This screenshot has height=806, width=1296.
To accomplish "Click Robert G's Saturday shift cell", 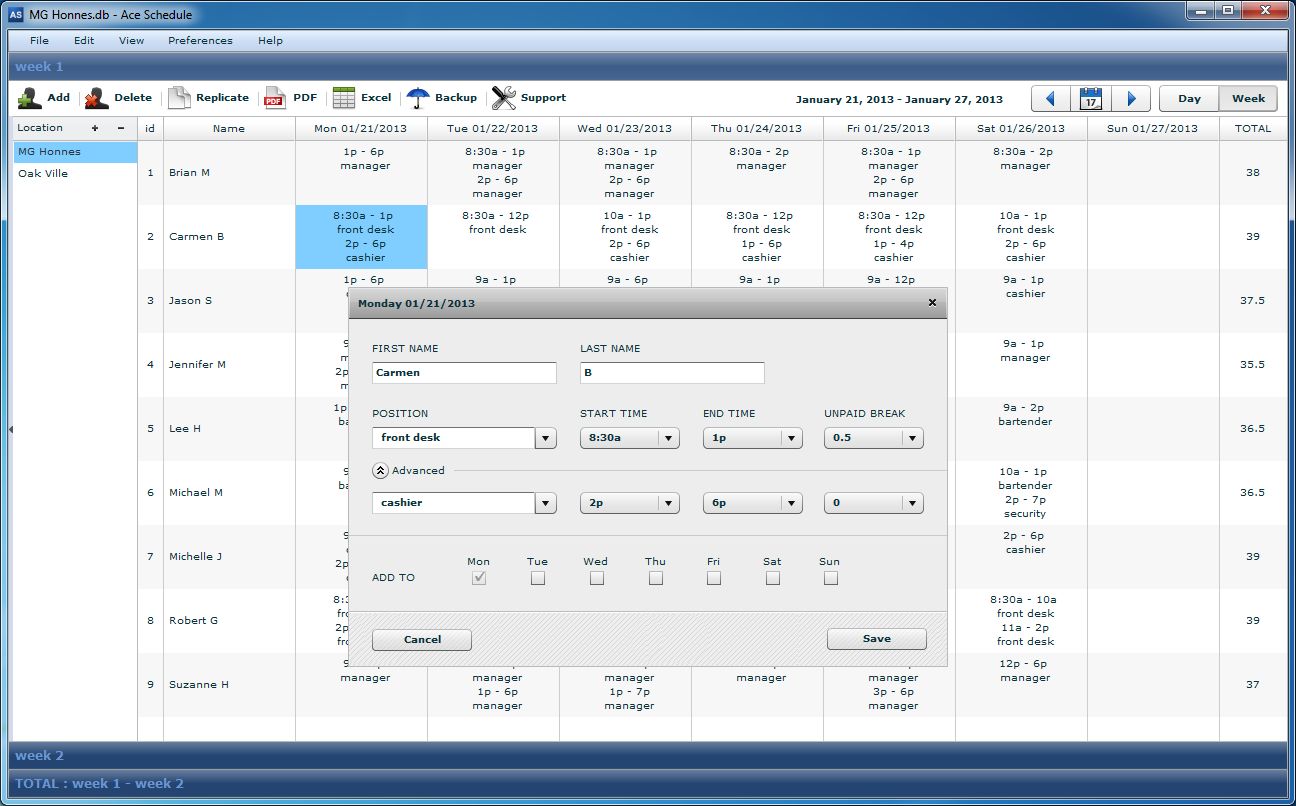I will pyautogui.click(x=1021, y=621).
